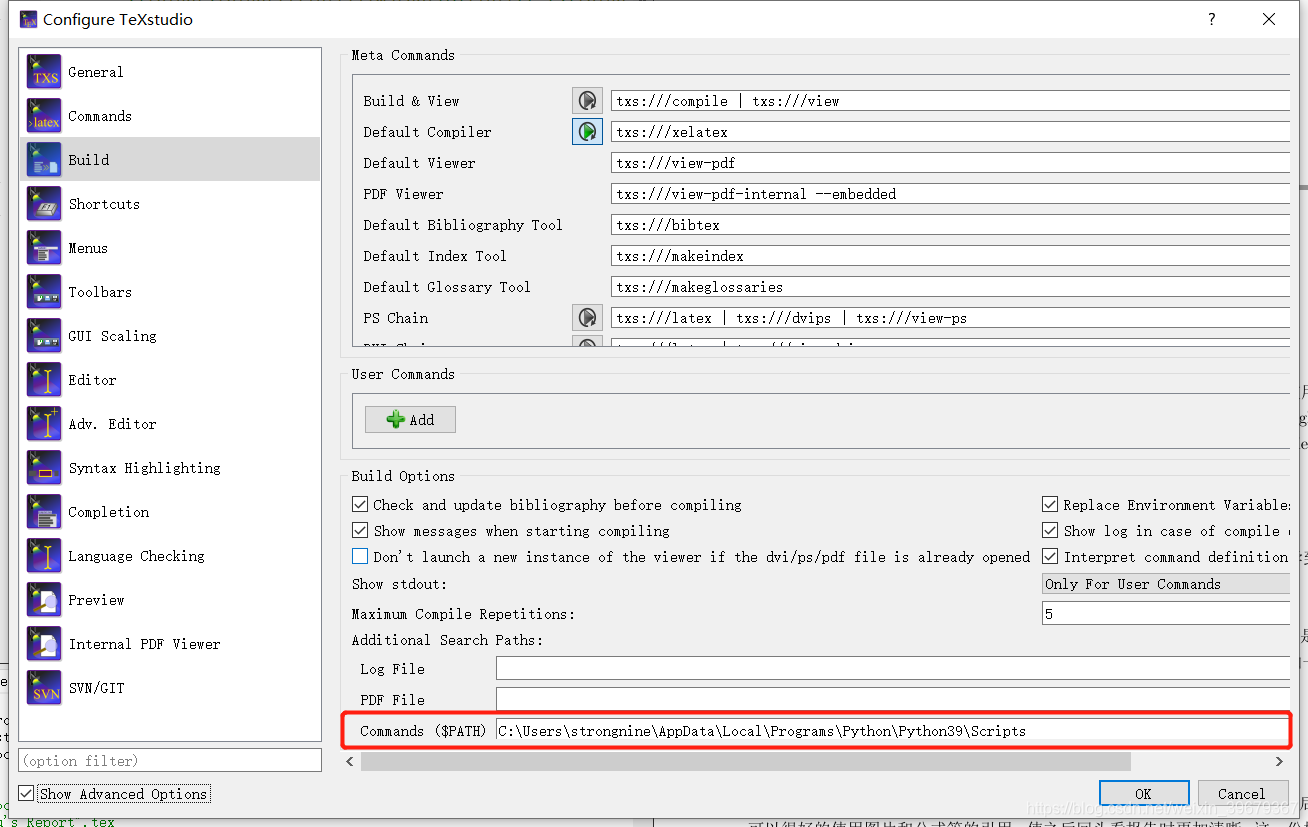Enable Don't launch a new viewer instance
The height and width of the screenshot is (827, 1308).
[360, 557]
